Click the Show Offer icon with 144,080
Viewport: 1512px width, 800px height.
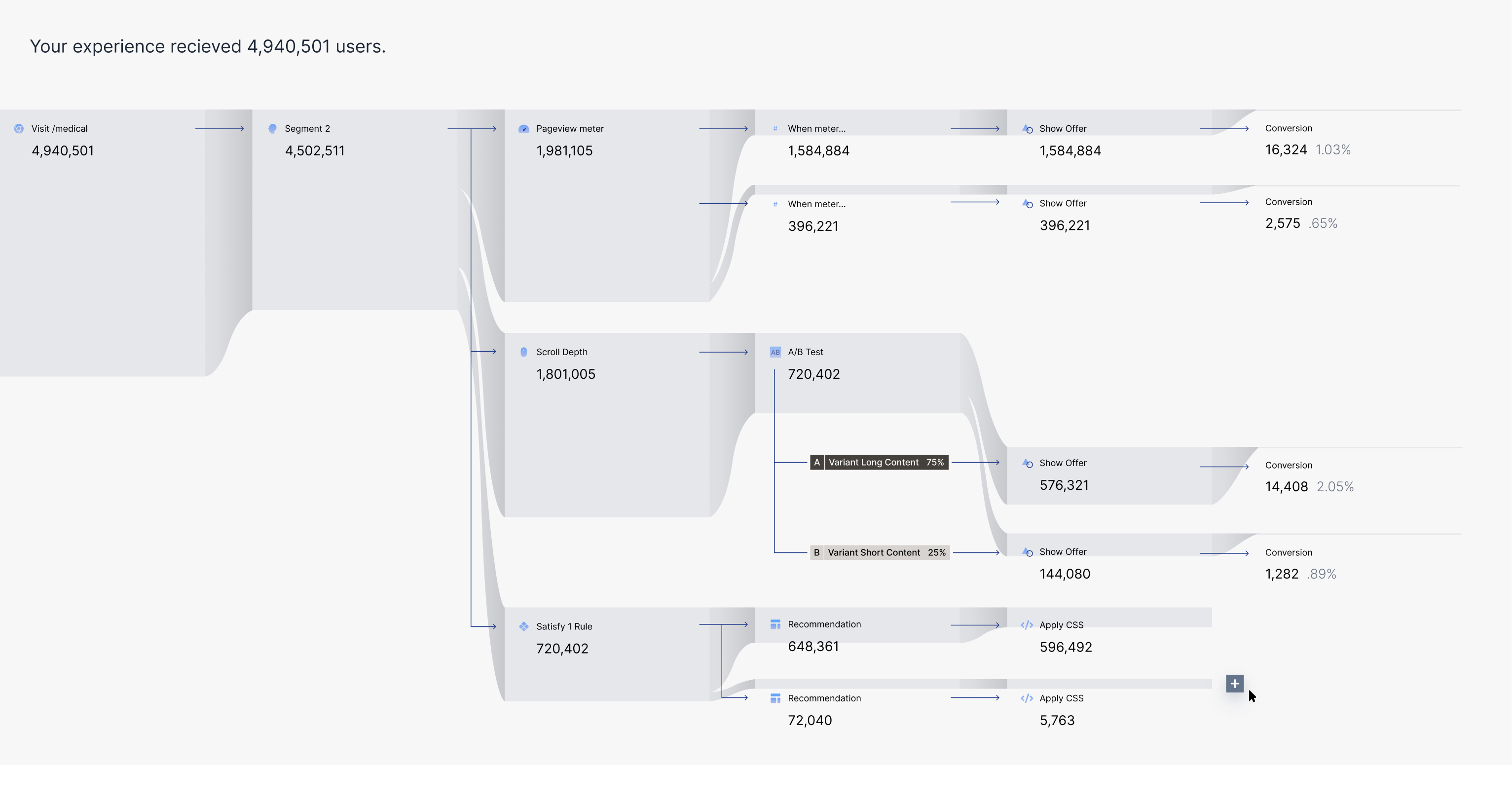(1027, 552)
